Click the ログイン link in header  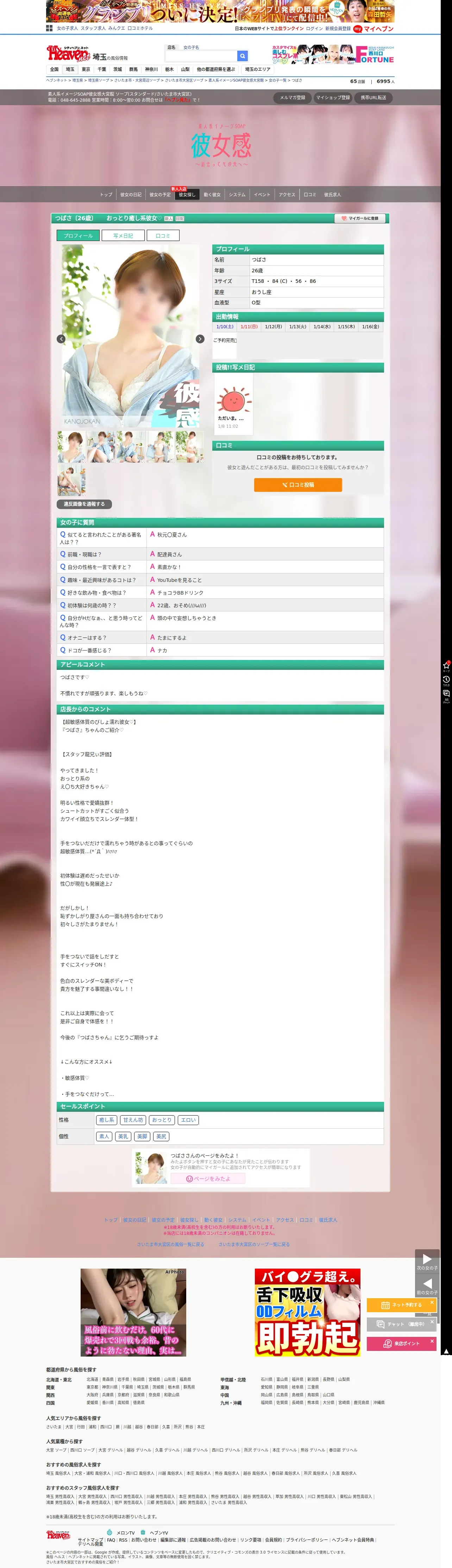[314, 28]
